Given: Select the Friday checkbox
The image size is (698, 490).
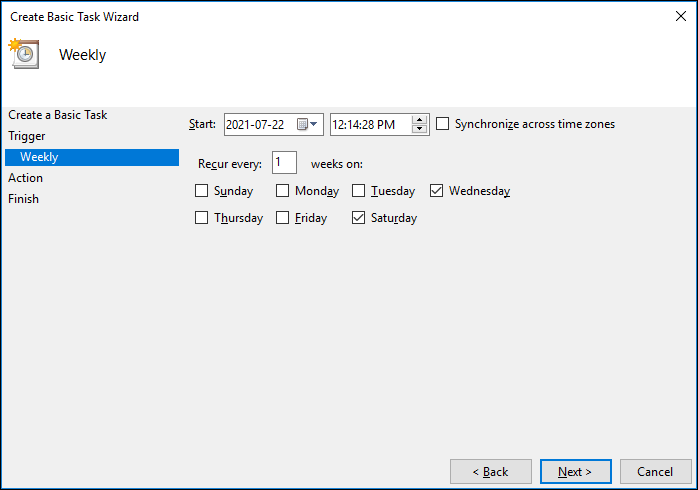Looking at the screenshot, I should pyautogui.click(x=283, y=218).
